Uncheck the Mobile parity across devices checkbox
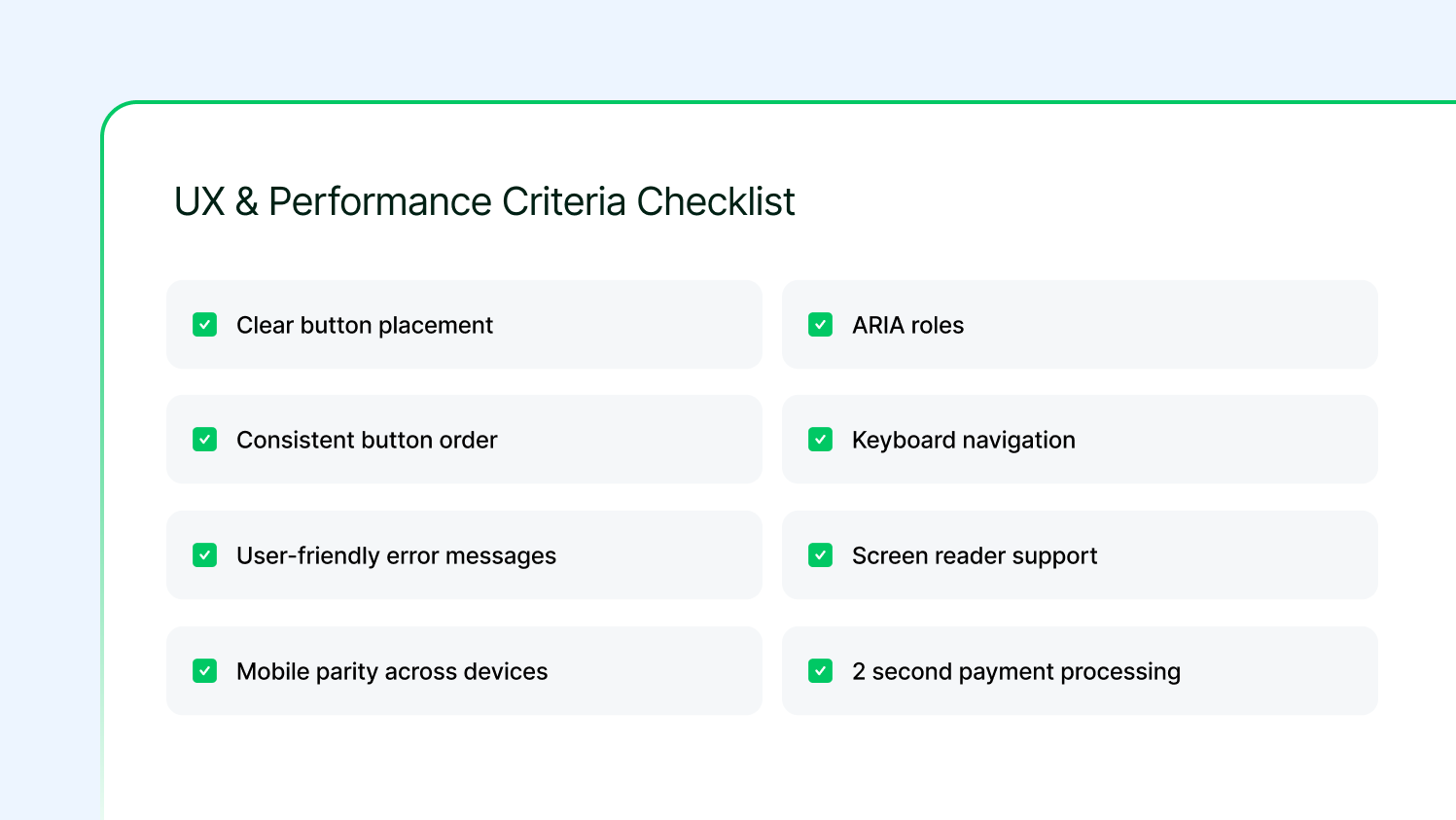This screenshot has width=1456, height=820. [x=205, y=671]
